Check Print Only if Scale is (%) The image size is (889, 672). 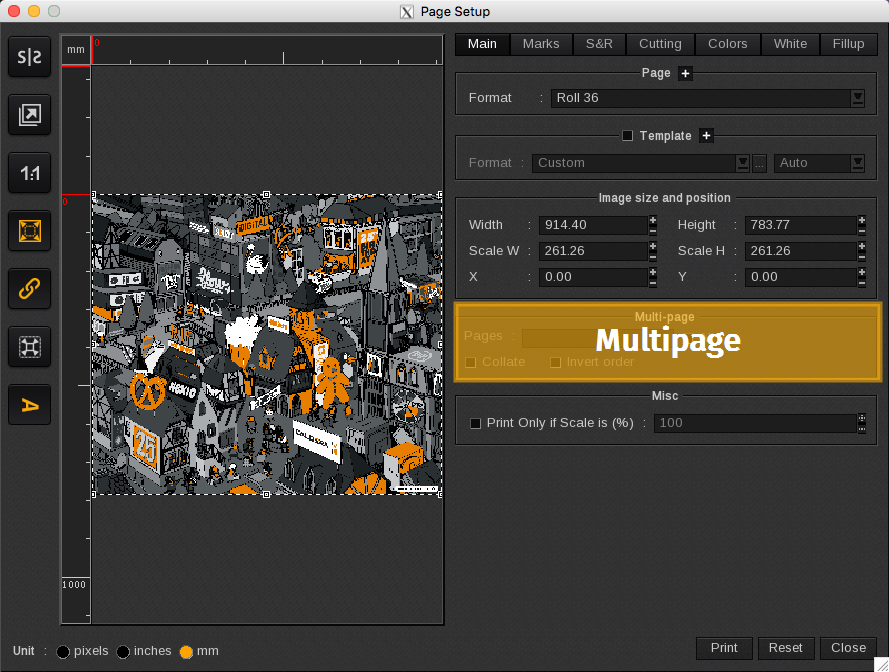click(x=476, y=423)
